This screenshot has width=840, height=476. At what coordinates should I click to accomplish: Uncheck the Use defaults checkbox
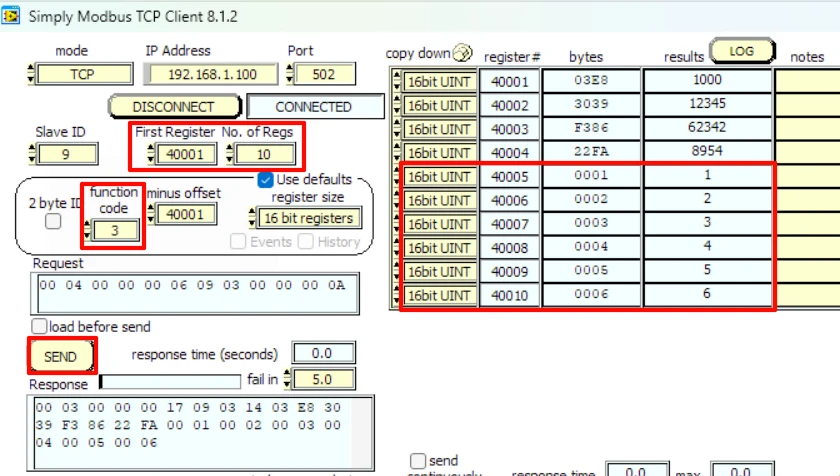click(265, 180)
